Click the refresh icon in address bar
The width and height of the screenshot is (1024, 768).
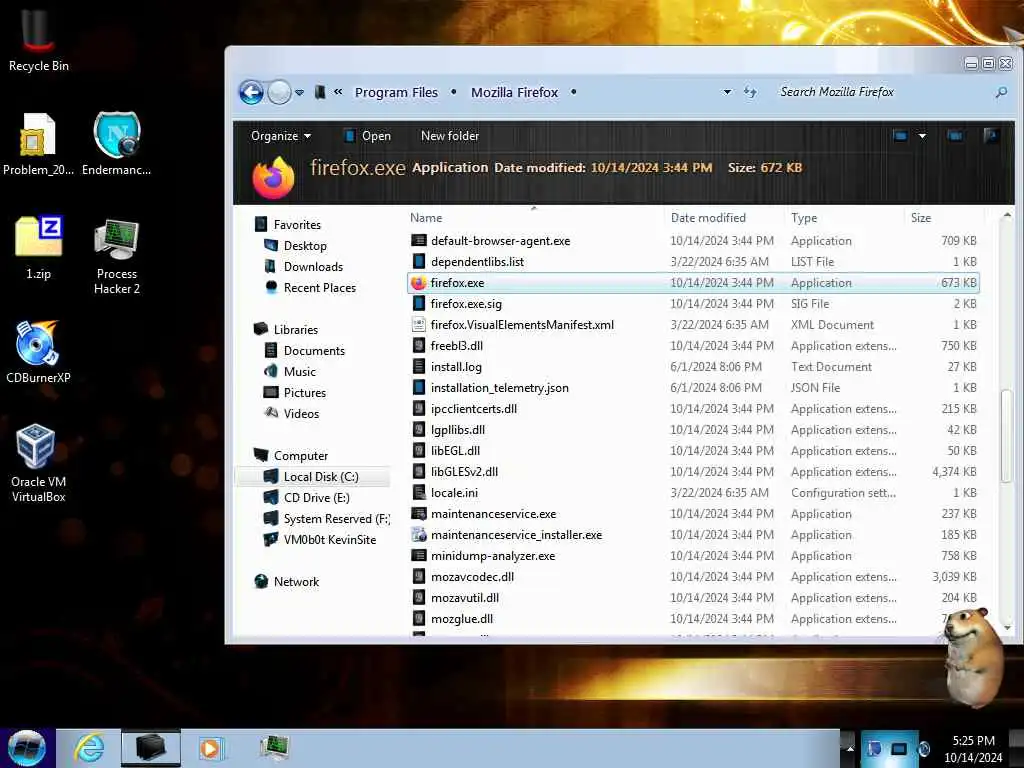tap(750, 92)
